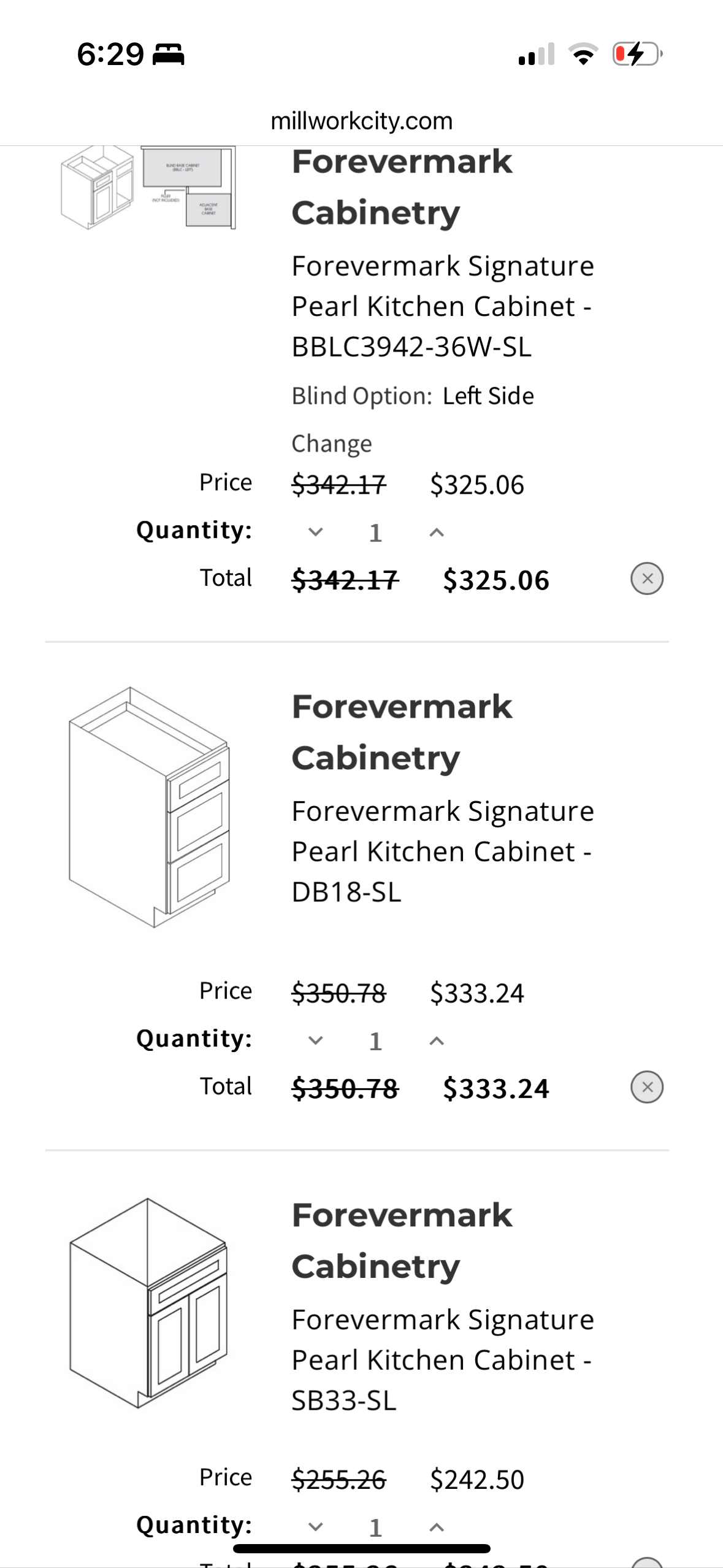Open the SB33-SL product title link
This screenshot has height=1568, width=723.
click(x=442, y=1360)
